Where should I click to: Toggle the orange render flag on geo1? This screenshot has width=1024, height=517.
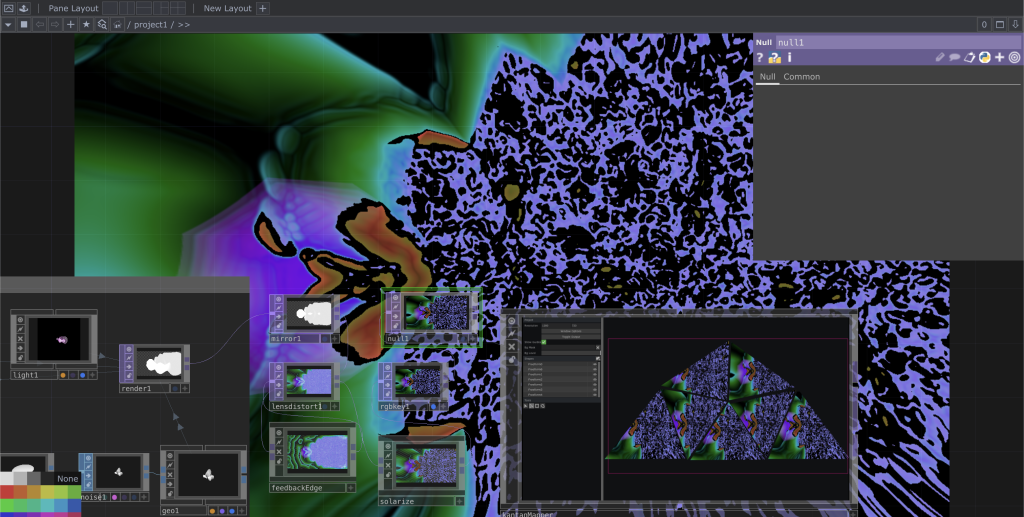point(214,510)
